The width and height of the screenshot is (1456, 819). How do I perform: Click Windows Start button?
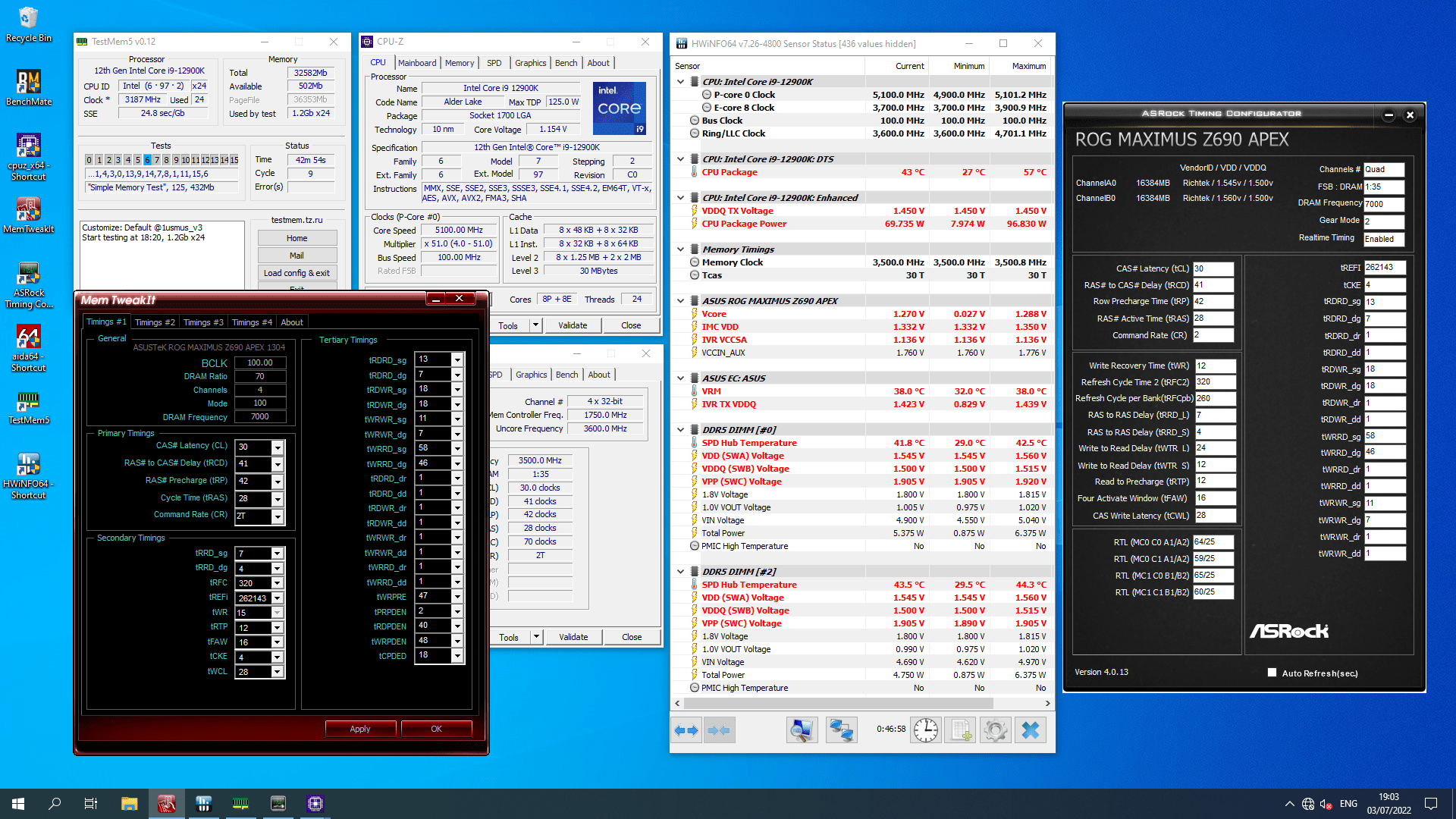[x=18, y=804]
